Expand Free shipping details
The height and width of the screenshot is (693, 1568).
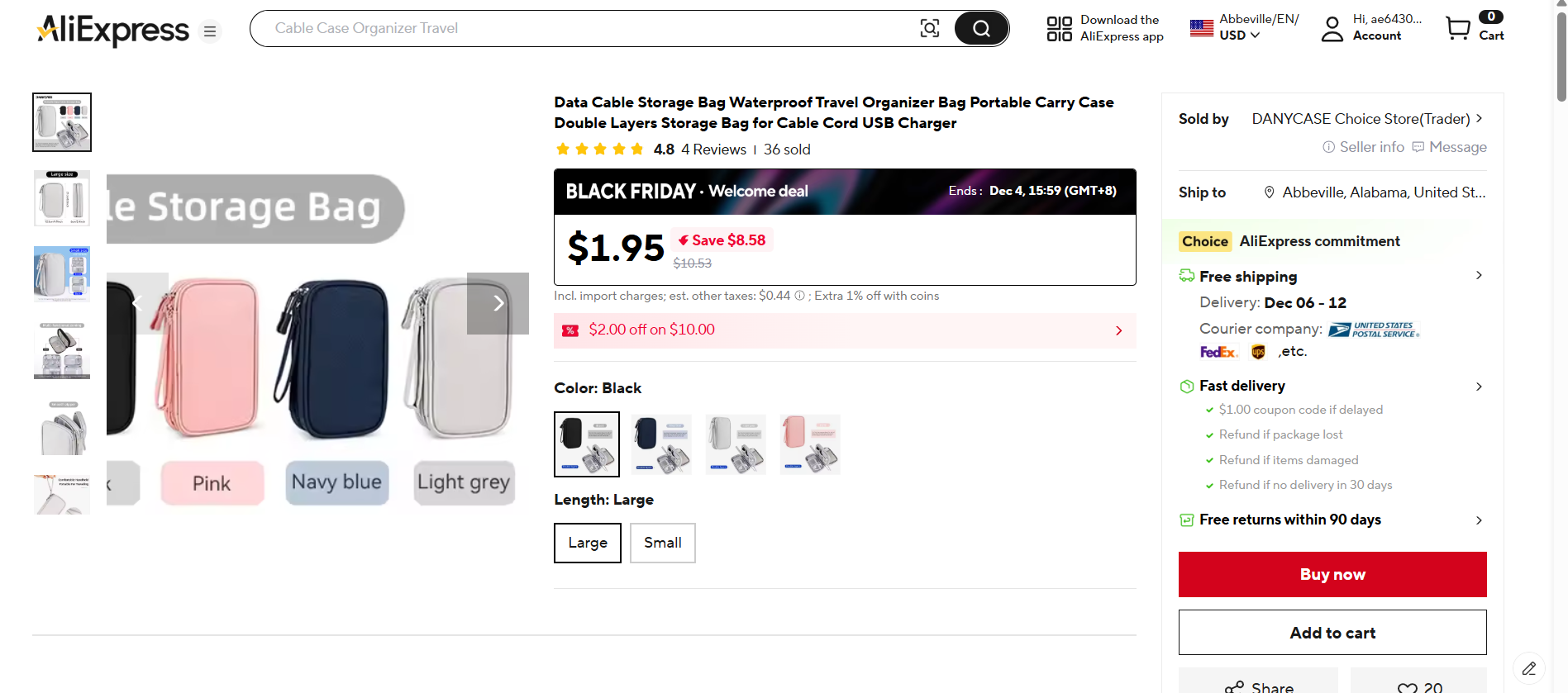pos(1479,276)
